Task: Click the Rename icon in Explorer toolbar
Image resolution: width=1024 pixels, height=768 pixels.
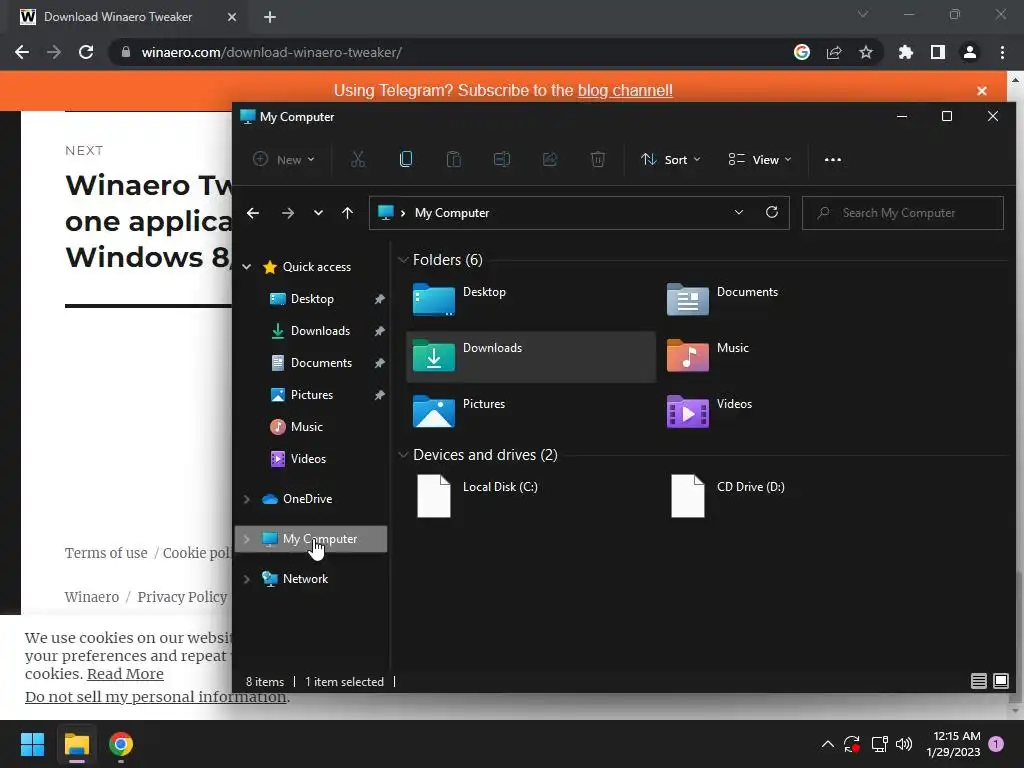Action: pyautogui.click(x=502, y=159)
